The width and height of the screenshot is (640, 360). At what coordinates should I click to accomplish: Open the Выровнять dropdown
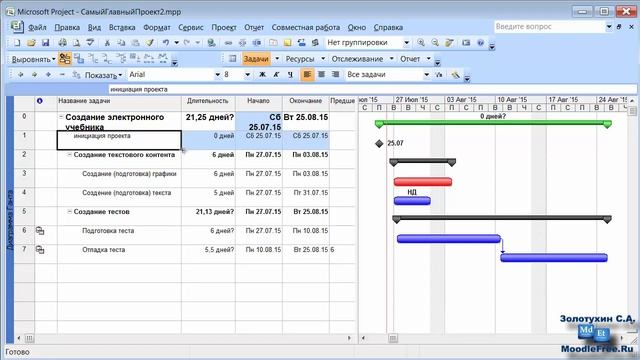33,59
